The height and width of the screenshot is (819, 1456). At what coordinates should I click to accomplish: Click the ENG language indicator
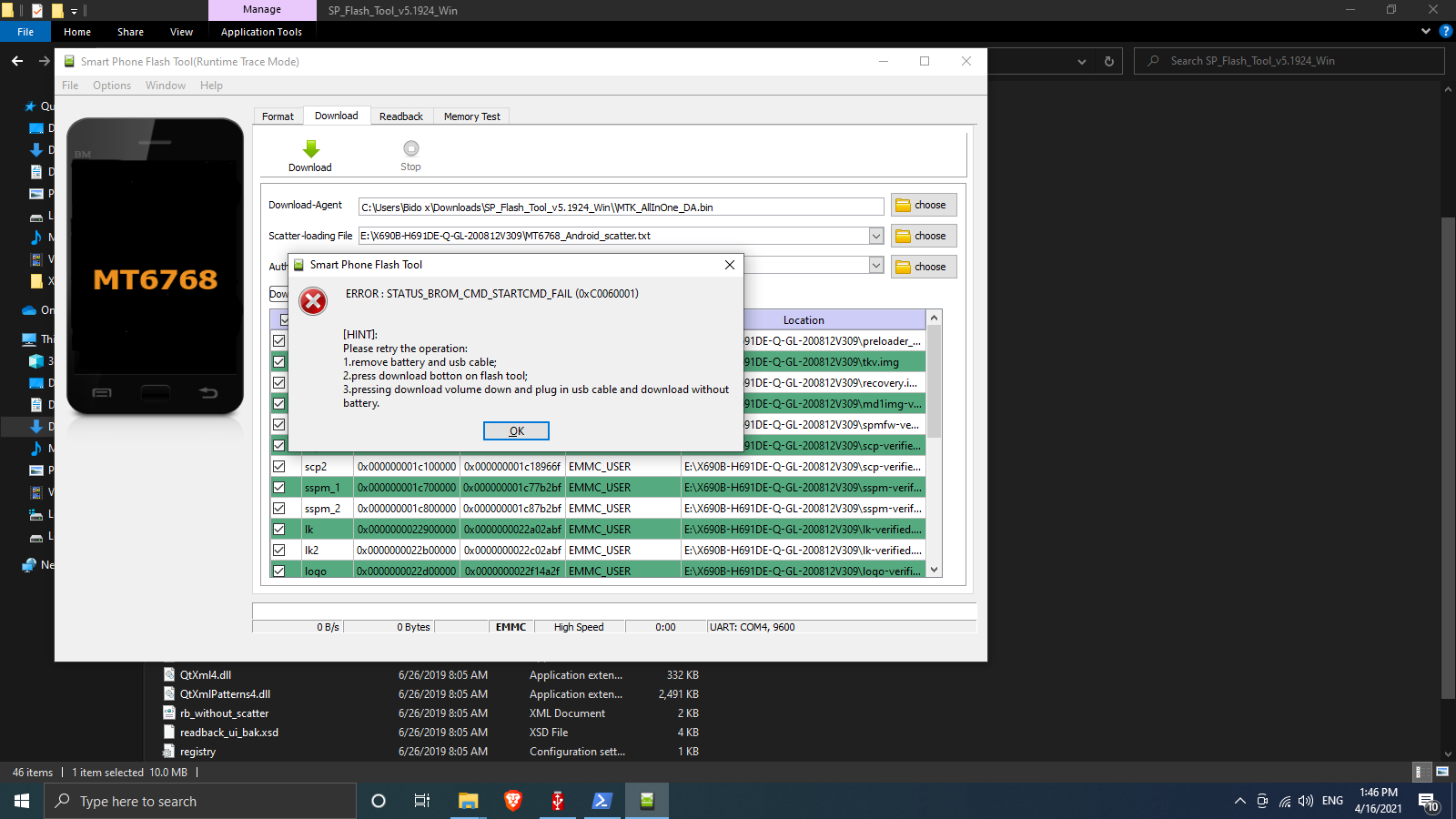click(1332, 801)
